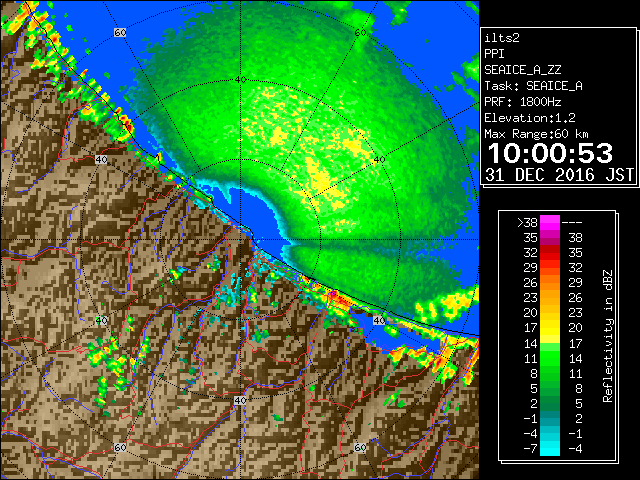Click the Max Range:60 km text
640x480 pixels.
(536, 134)
